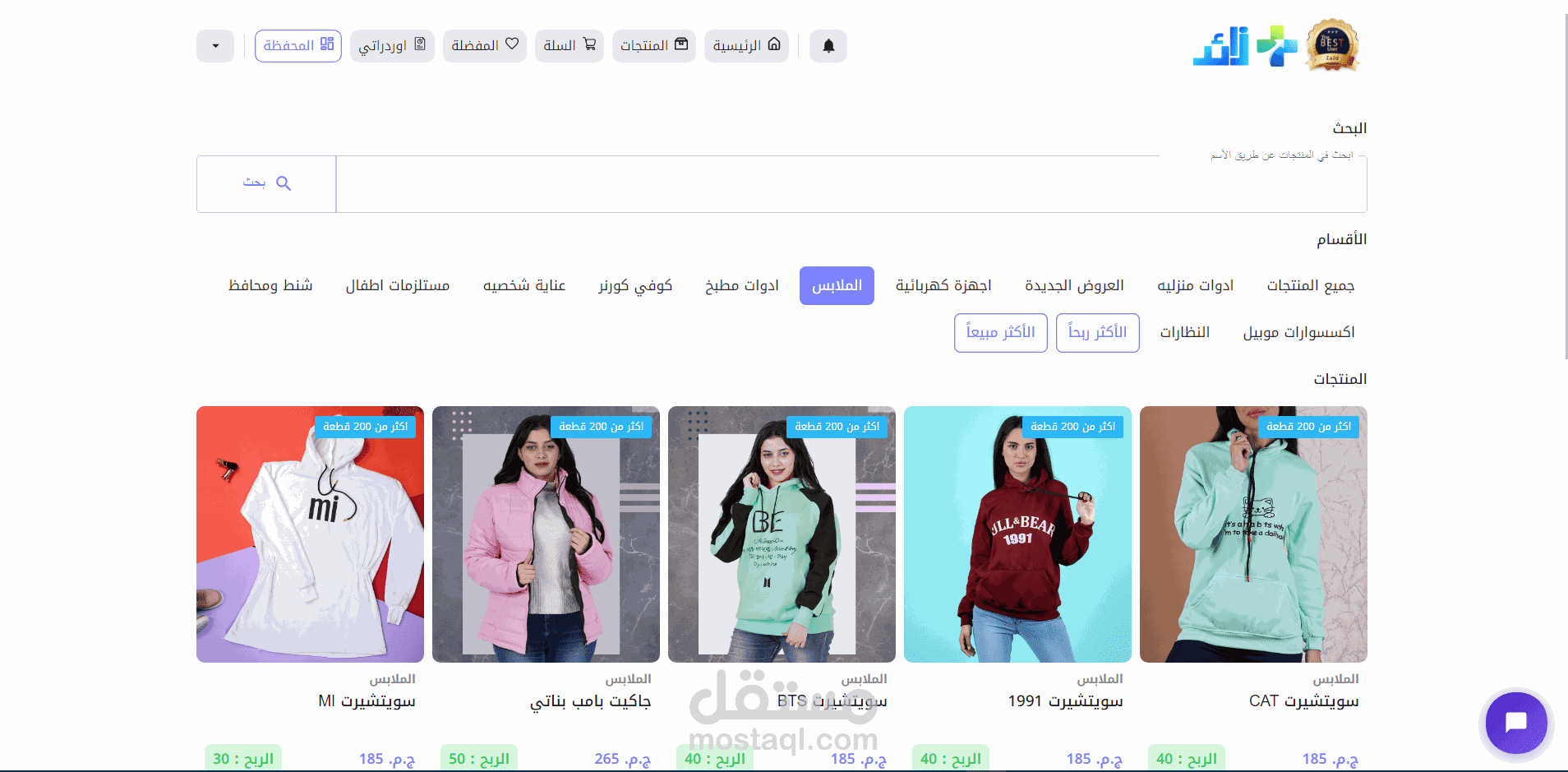The image size is (1568, 772).
Task: Select ادوات منزليه category
Action: pos(1196,285)
